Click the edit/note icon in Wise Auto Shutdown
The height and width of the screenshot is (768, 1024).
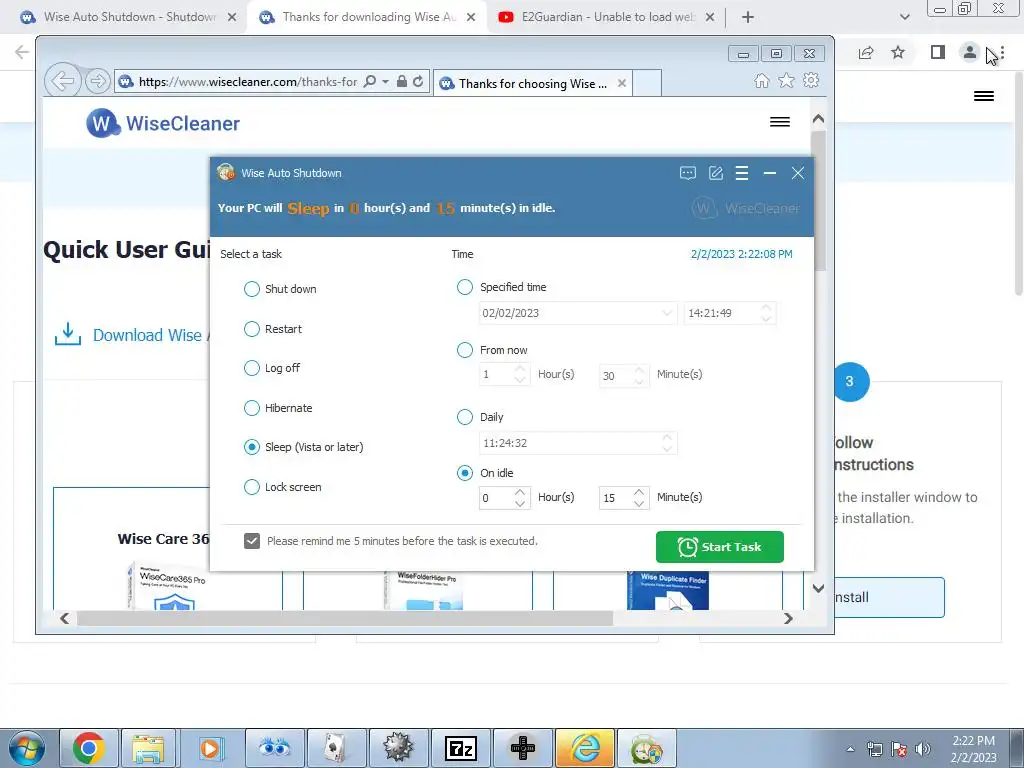(716, 173)
